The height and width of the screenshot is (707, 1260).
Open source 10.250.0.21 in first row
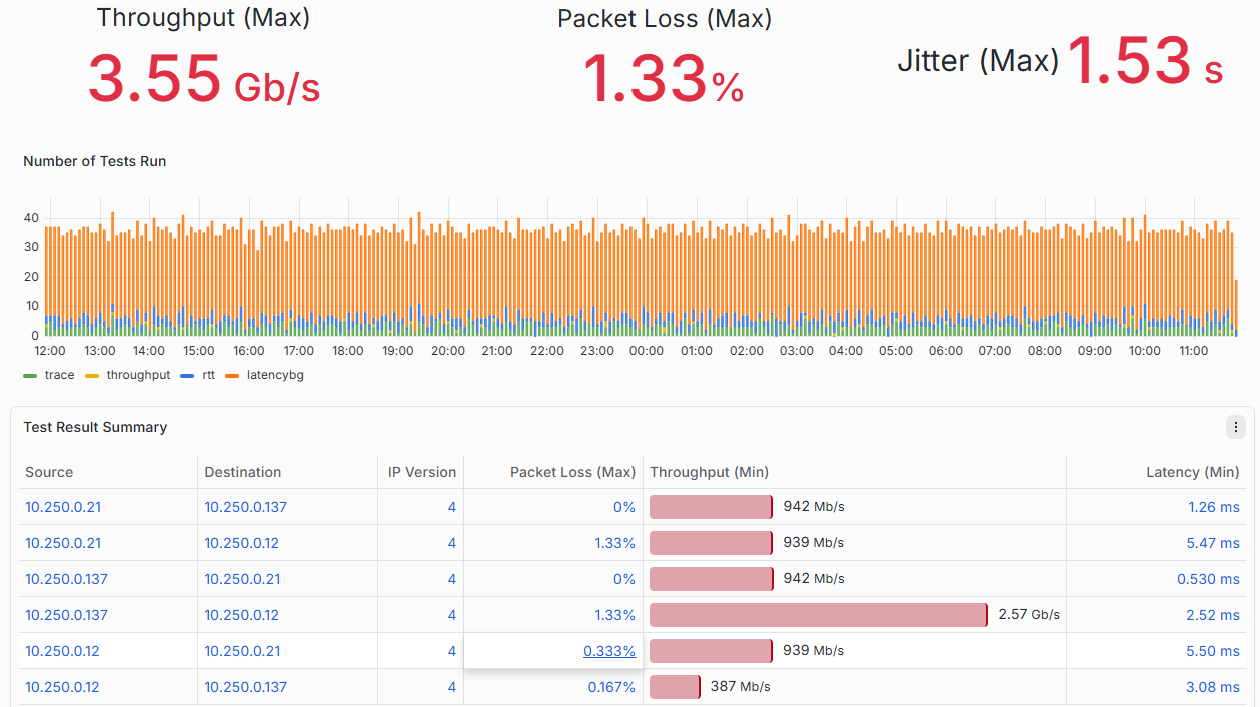click(63, 507)
